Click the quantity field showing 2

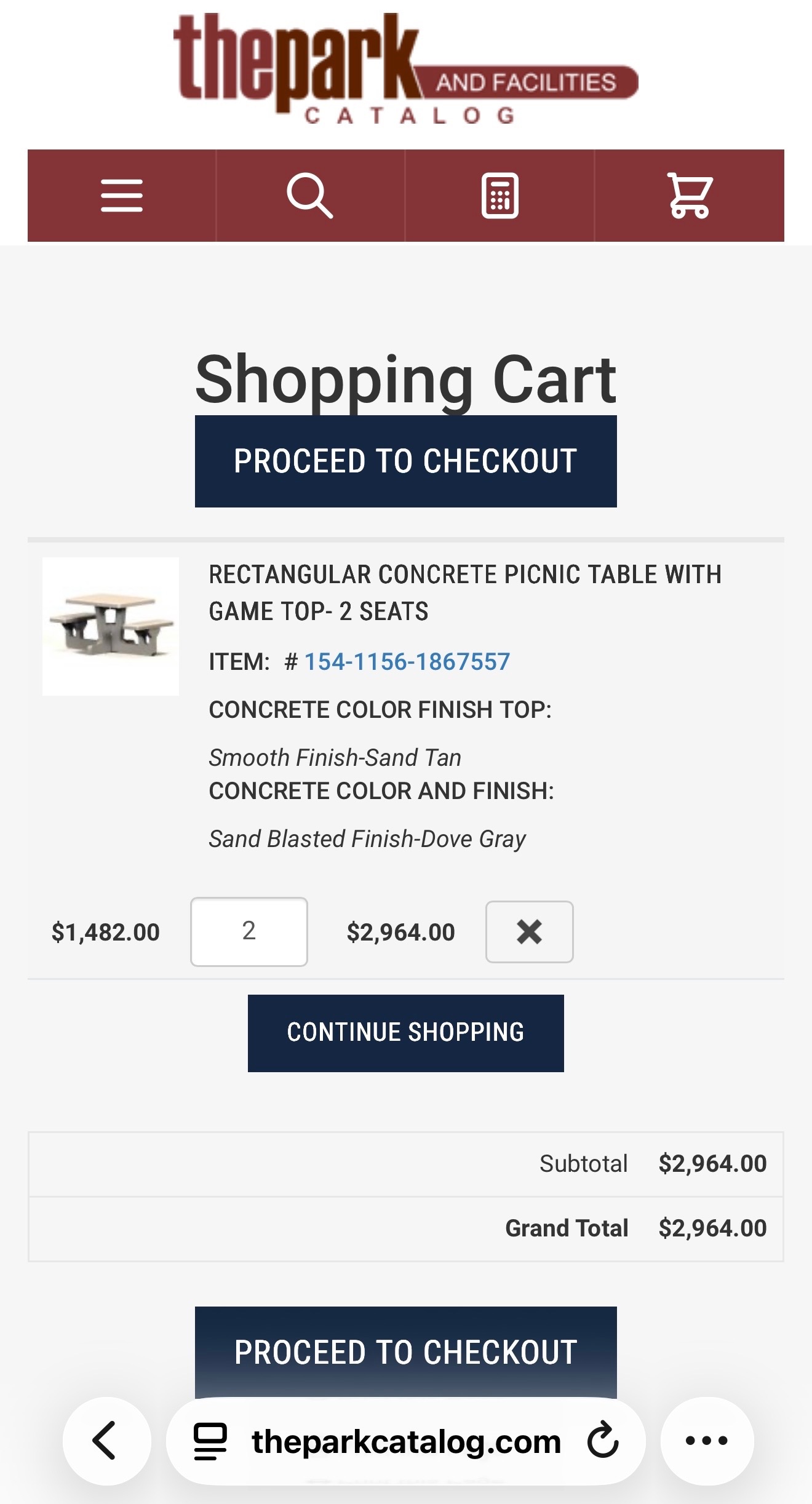pyautogui.click(x=249, y=931)
